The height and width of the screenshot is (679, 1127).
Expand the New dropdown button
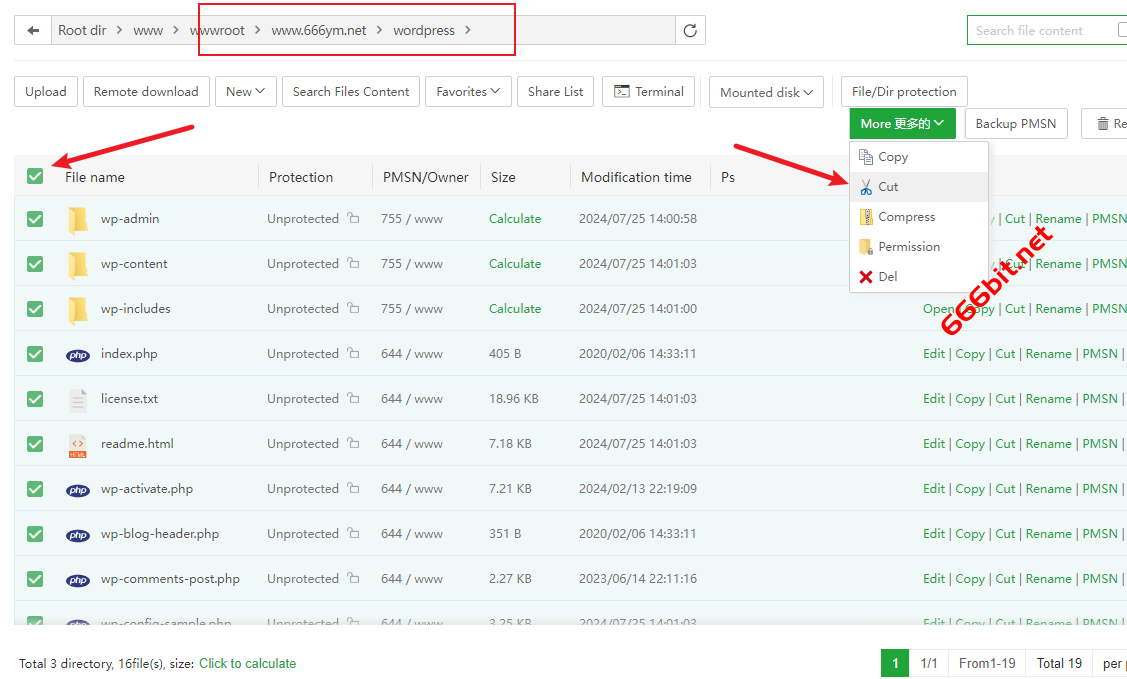tap(245, 92)
